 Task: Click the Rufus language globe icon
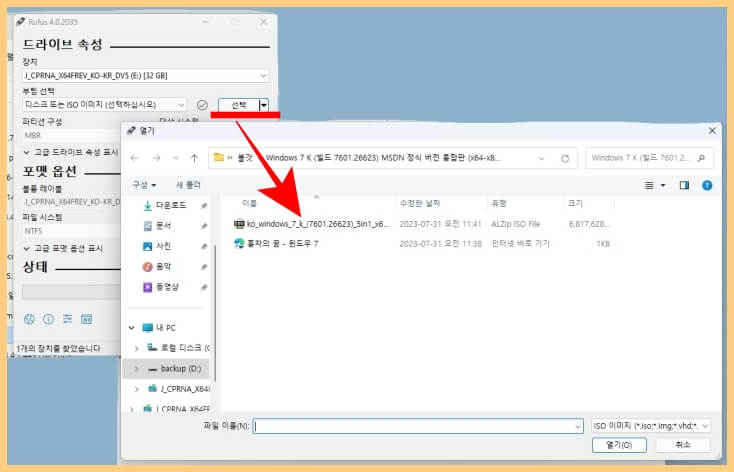[x=29, y=319]
